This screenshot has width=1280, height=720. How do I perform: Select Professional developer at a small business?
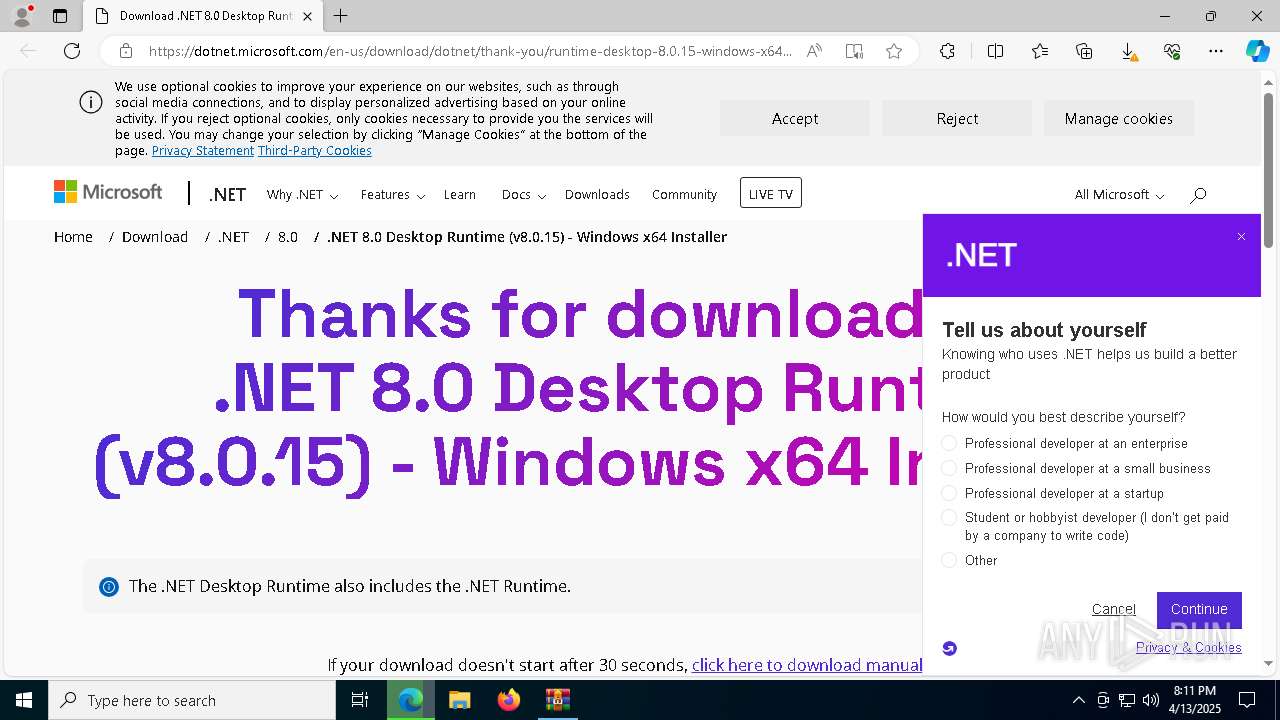[949, 468]
